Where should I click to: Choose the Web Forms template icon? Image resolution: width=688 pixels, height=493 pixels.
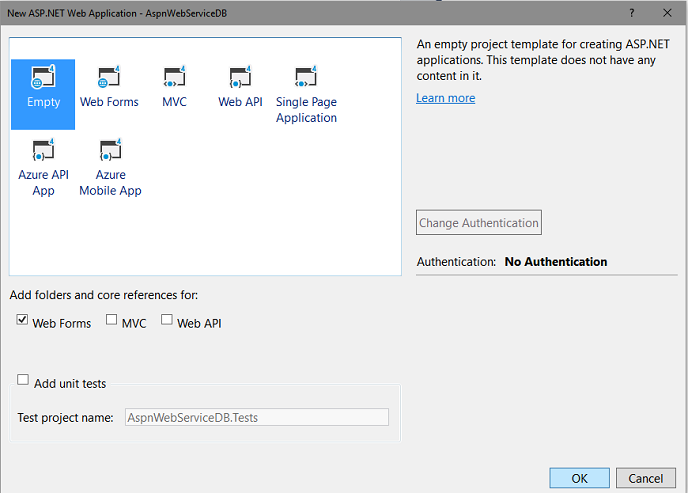click(109, 77)
